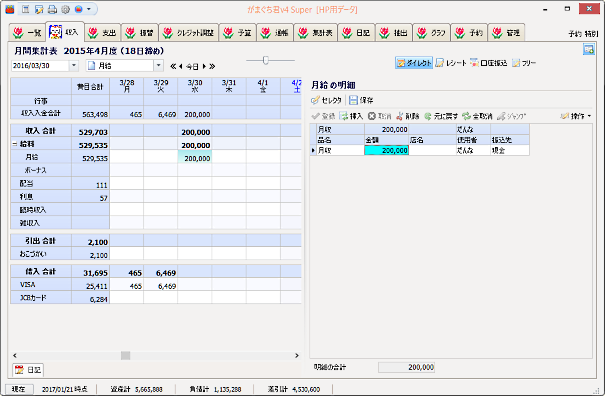
Task: Click the 日記 button at bottom left
Action: 28,370
